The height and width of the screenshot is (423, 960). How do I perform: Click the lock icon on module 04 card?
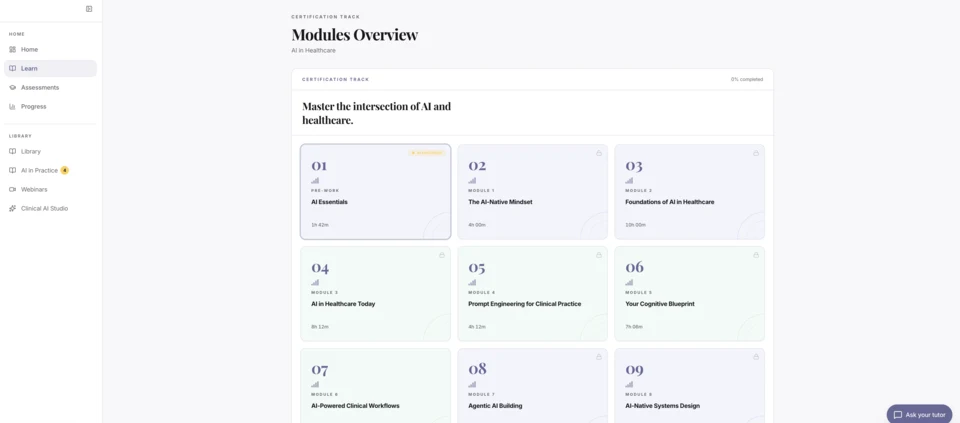(x=441, y=255)
